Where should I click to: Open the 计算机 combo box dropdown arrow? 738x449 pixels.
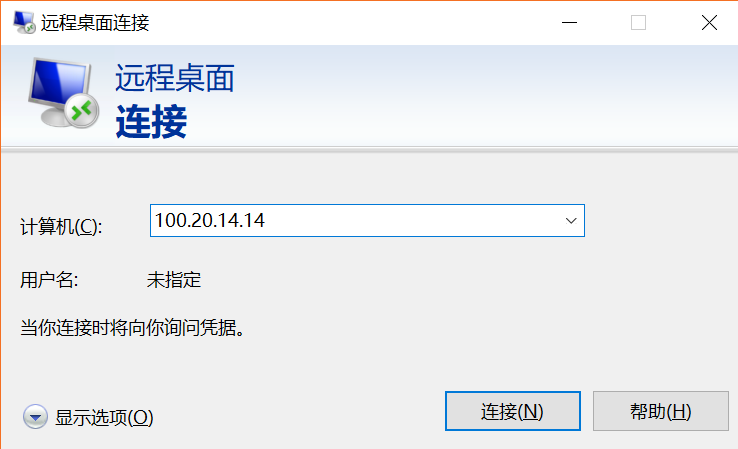click(571, 220)
